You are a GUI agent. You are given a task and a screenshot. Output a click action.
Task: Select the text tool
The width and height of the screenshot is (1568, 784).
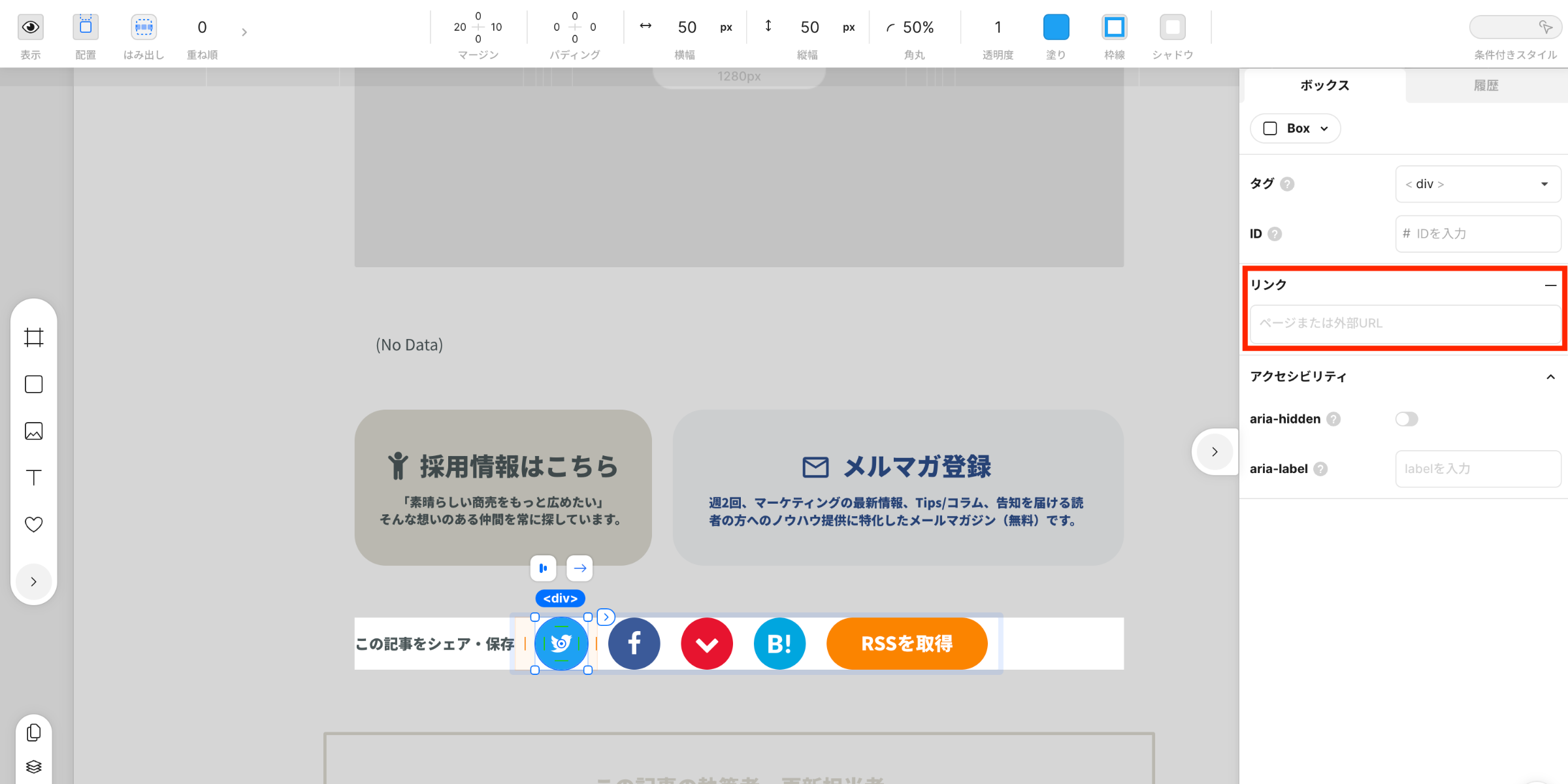[34, 478]
